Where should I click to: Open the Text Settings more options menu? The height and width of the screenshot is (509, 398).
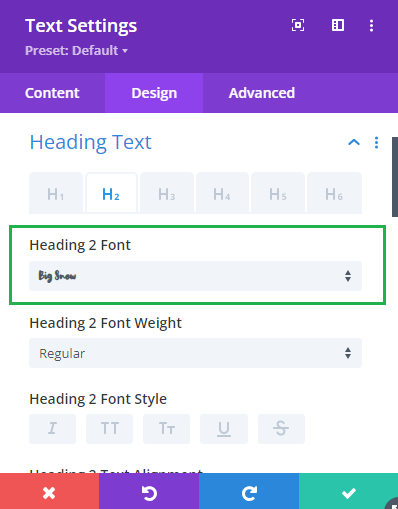(x=371, y=26)
